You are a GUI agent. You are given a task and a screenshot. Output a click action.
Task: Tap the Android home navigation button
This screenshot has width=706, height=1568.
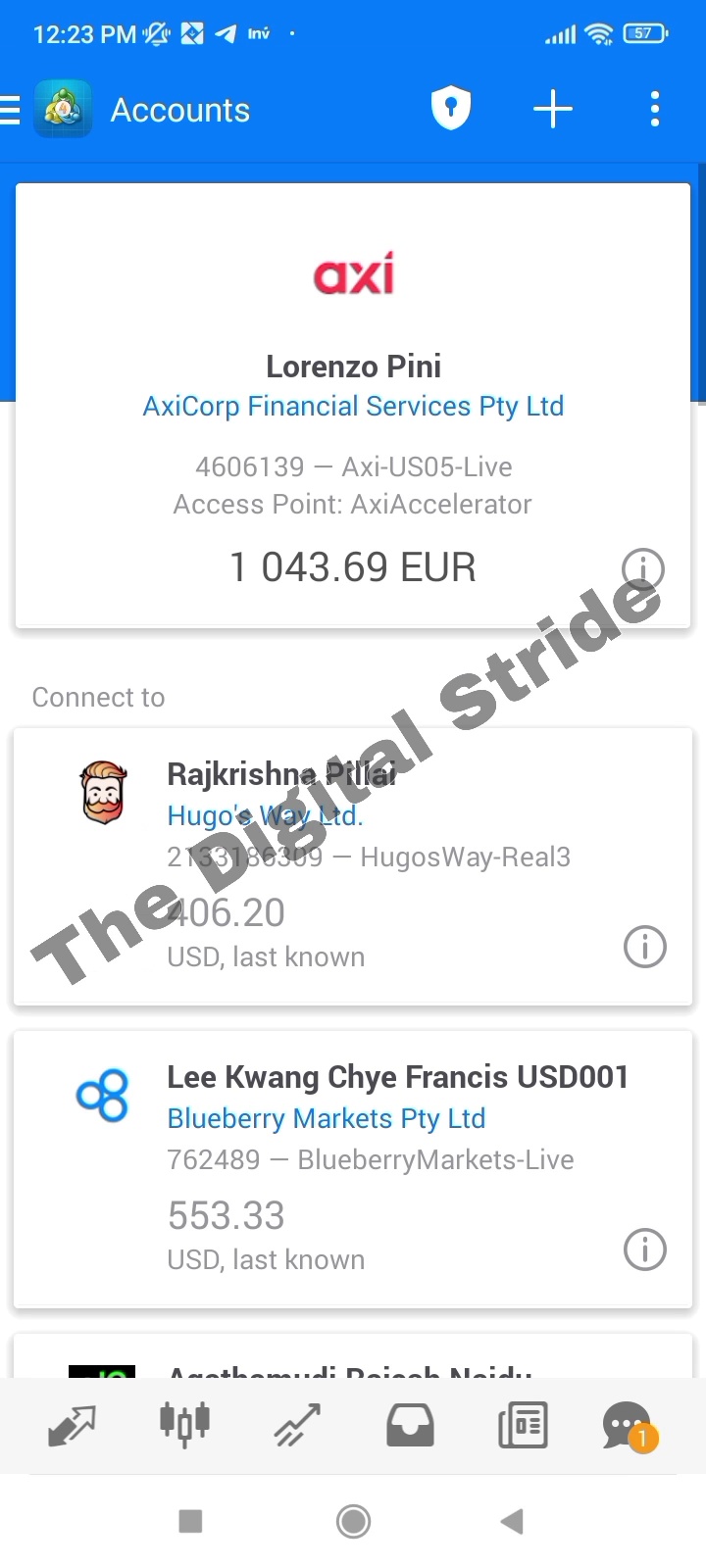353,1521
